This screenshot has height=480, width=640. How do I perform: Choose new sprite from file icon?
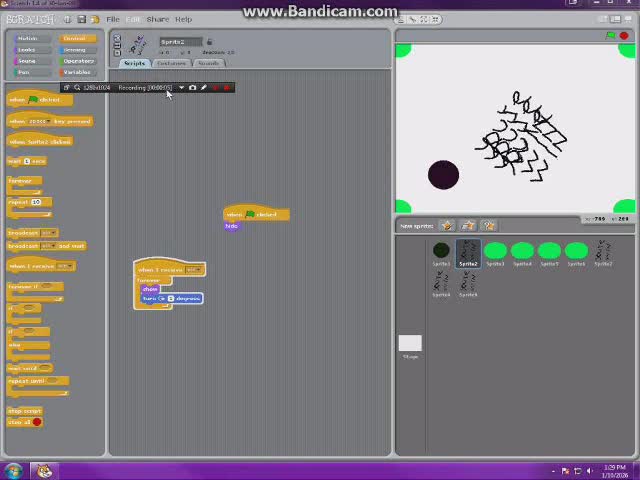click(468, 225)
